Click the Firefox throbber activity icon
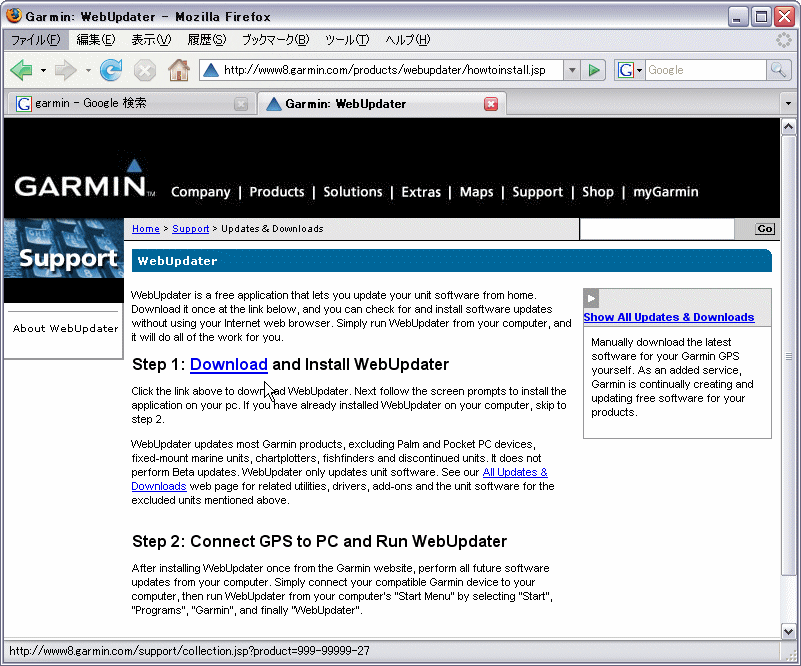Screen dimensions: 801x666 click(784, 40)
